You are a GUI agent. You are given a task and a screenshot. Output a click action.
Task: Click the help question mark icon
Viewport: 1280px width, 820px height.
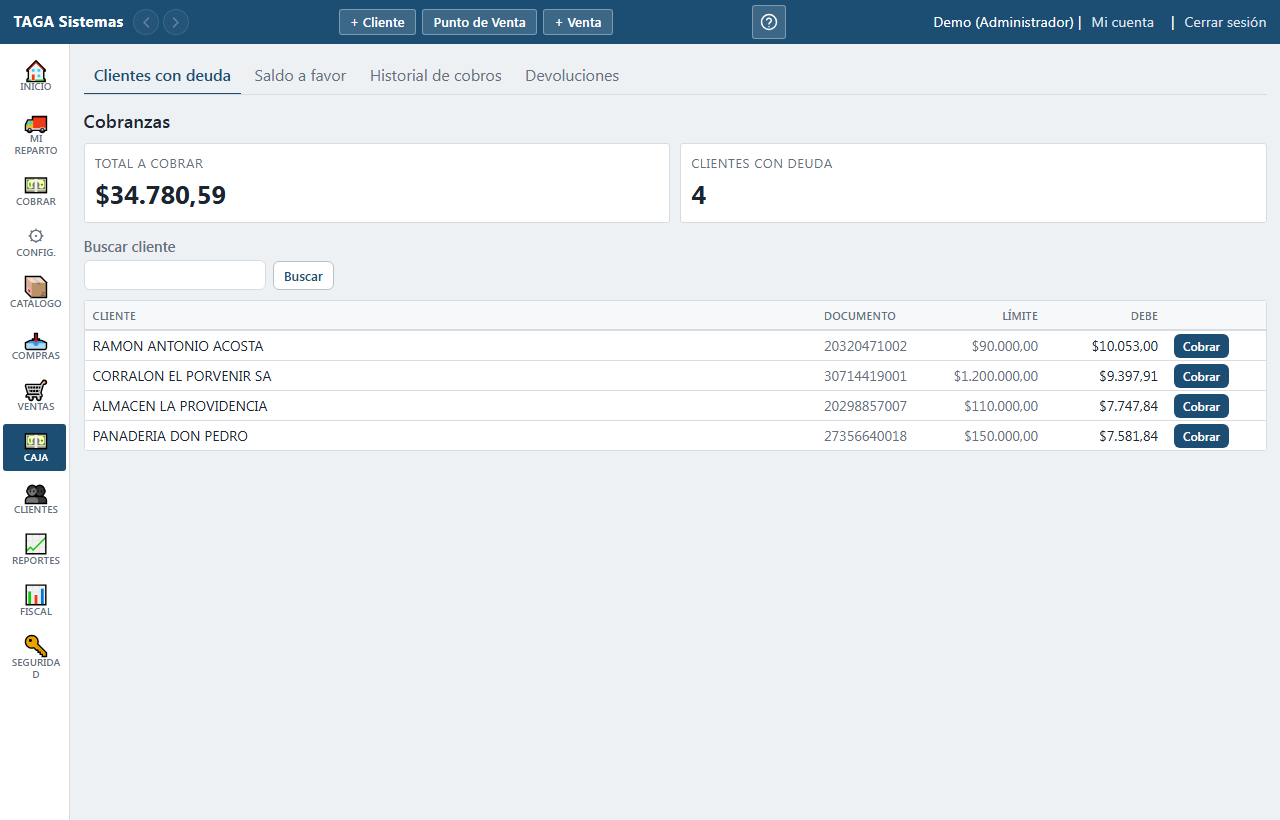(769, 22)
